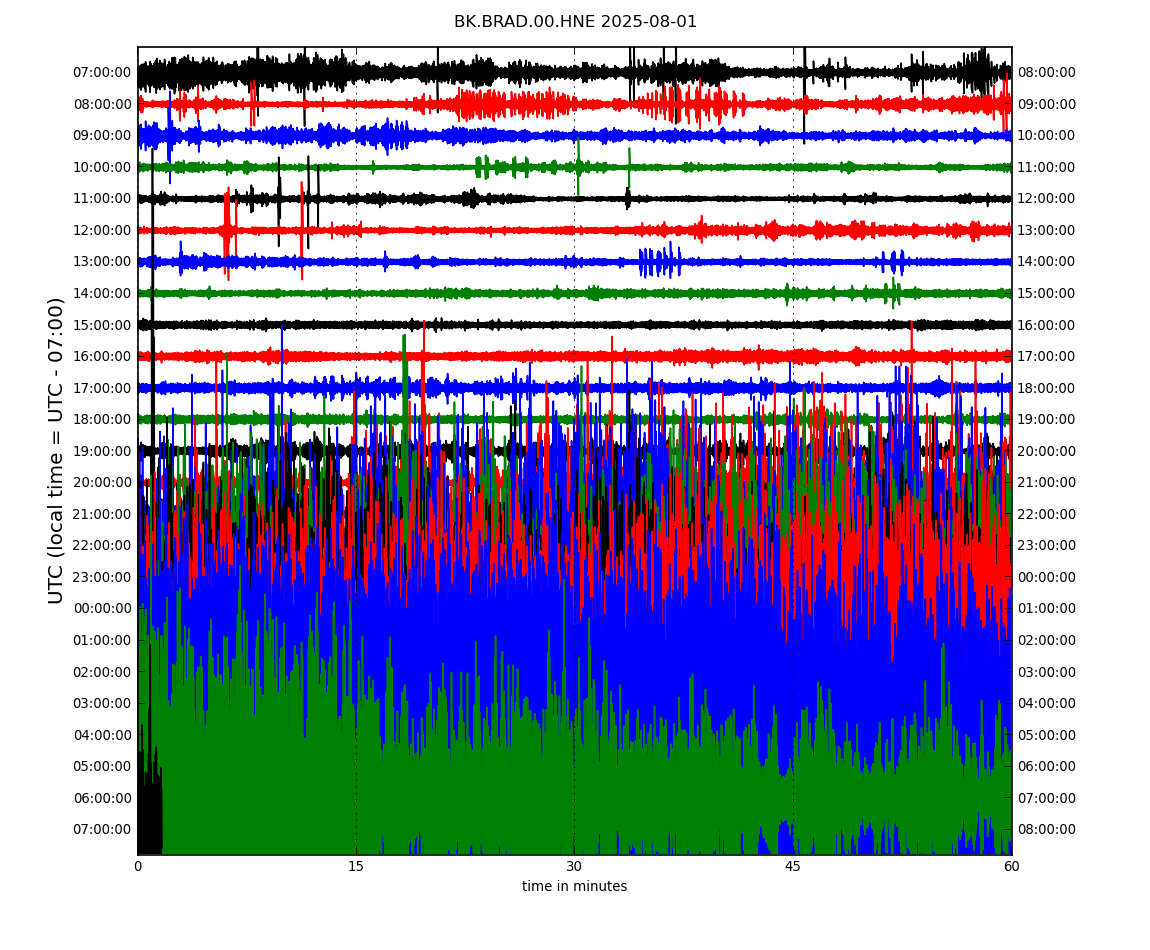Pick the right-axis time label 17:00:00
The image size is (1150, 950).
pyautogui.click(x=1047, y=357)
